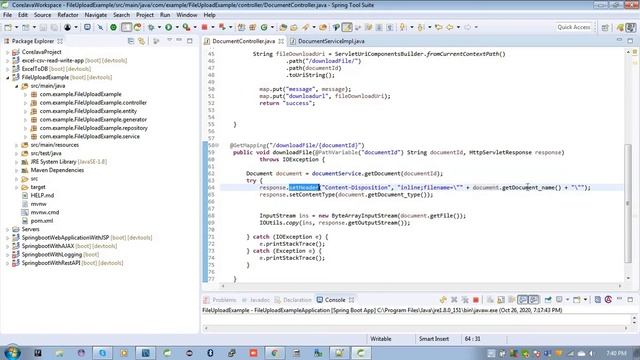This screenshot has height=360, width=640.
Task: Open the Package Explorer View Menu dropdown
Action: pos(169,40)
